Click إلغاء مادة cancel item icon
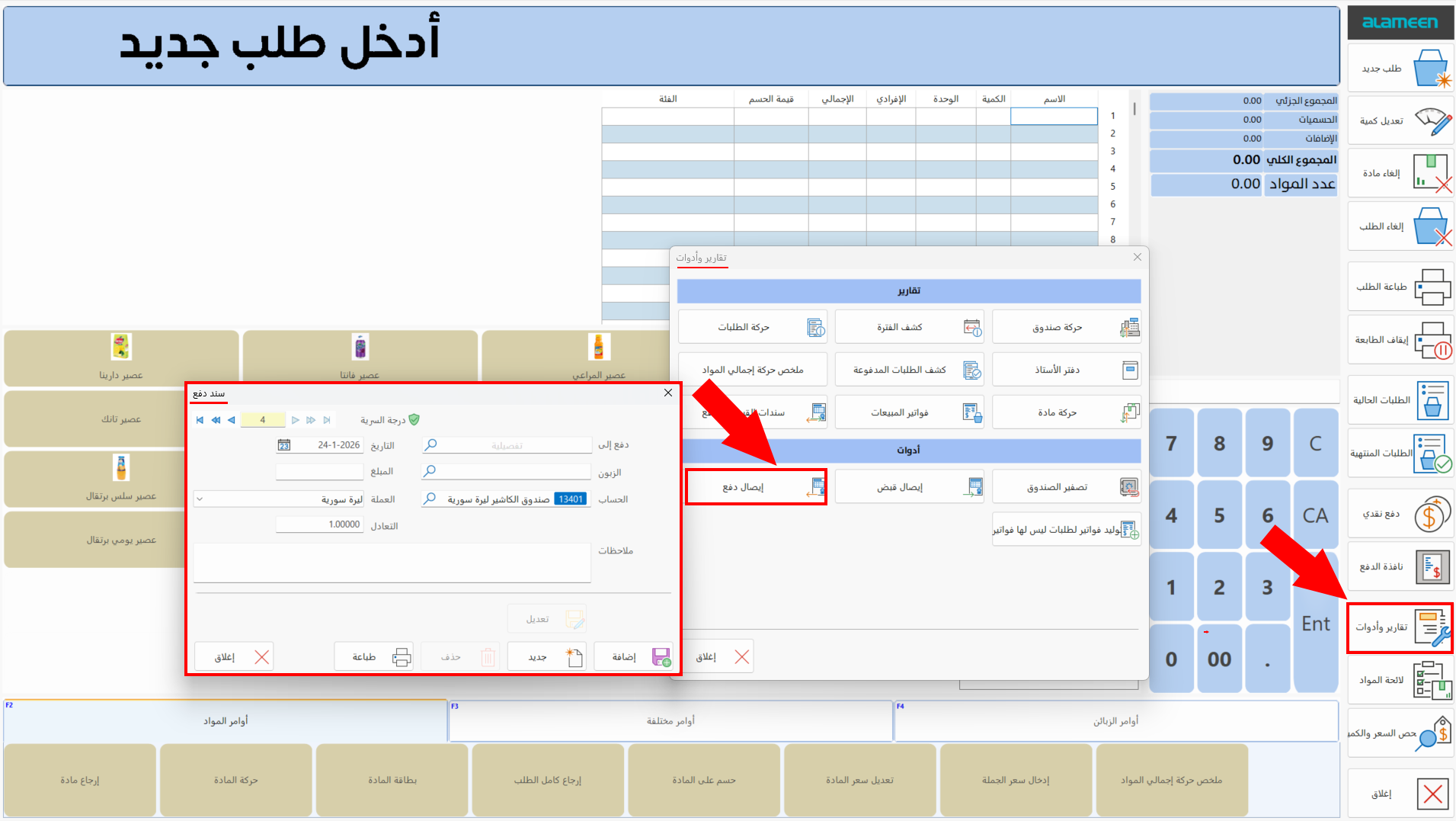 click(1432, 173)
